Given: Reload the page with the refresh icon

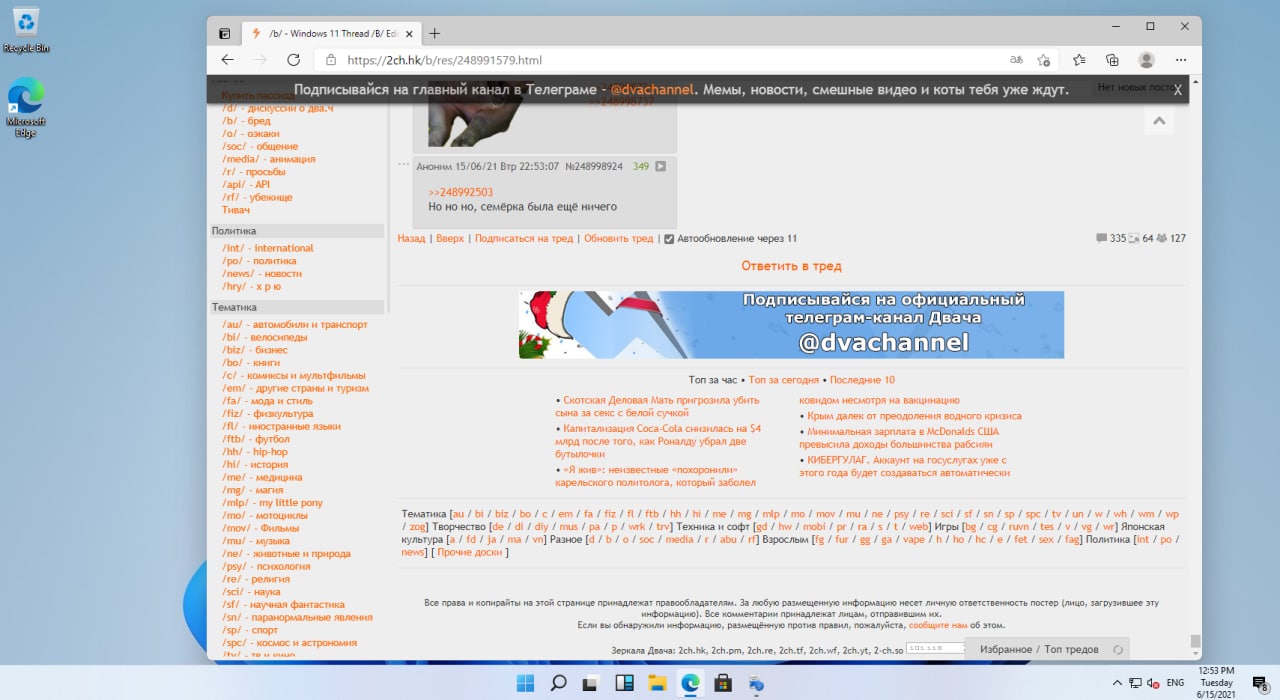Looking at the screenshot, I should [293, 60].
